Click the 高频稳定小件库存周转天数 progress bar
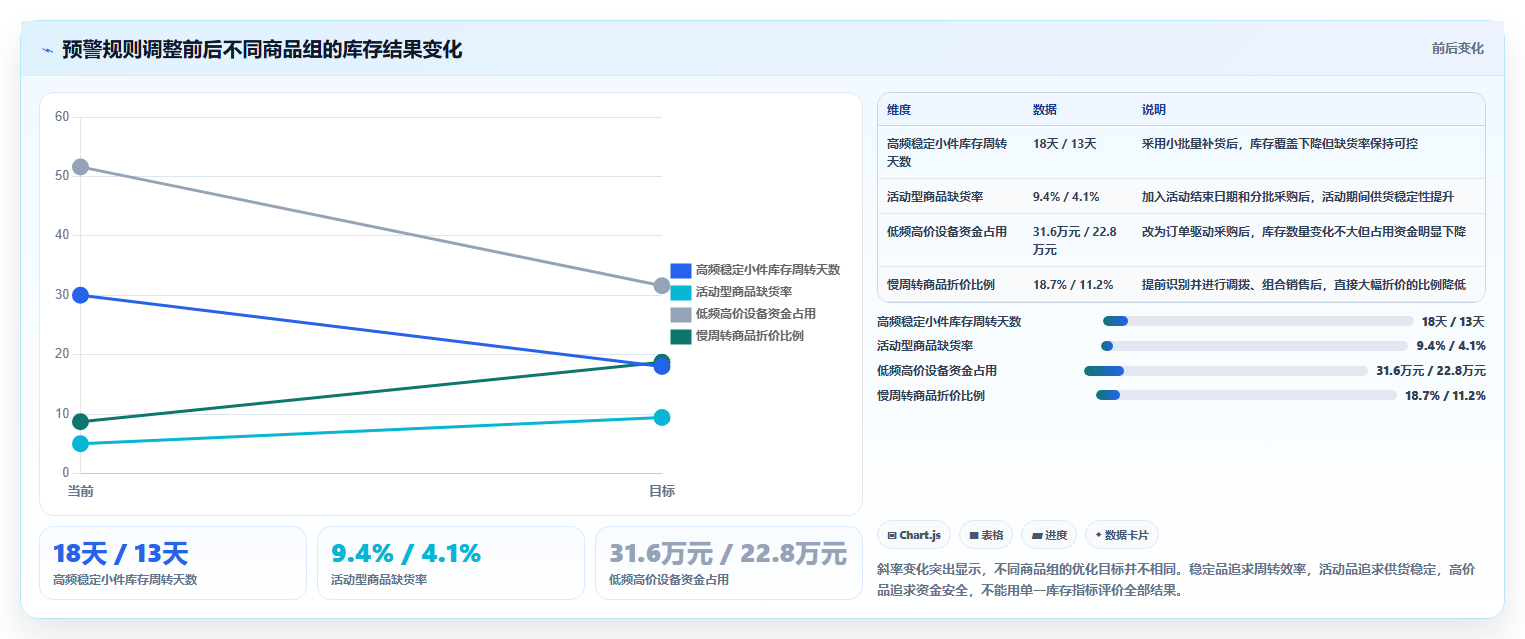Image resolution: width=1525 pixels, height=639 pixels. click(x=1258, y=321)
